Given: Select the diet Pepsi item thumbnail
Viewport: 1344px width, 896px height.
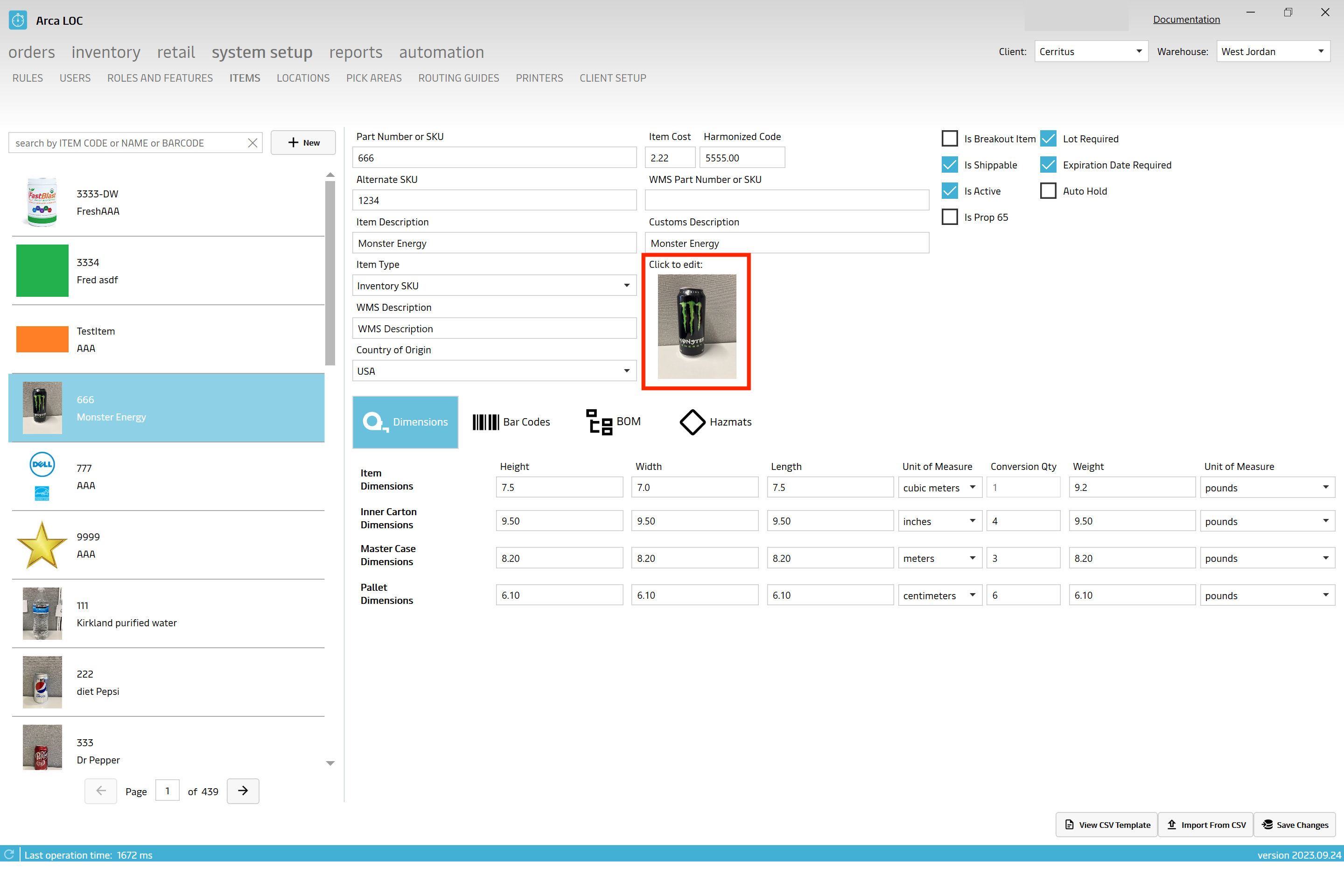Looking at the screenshot, I should 42,682.
